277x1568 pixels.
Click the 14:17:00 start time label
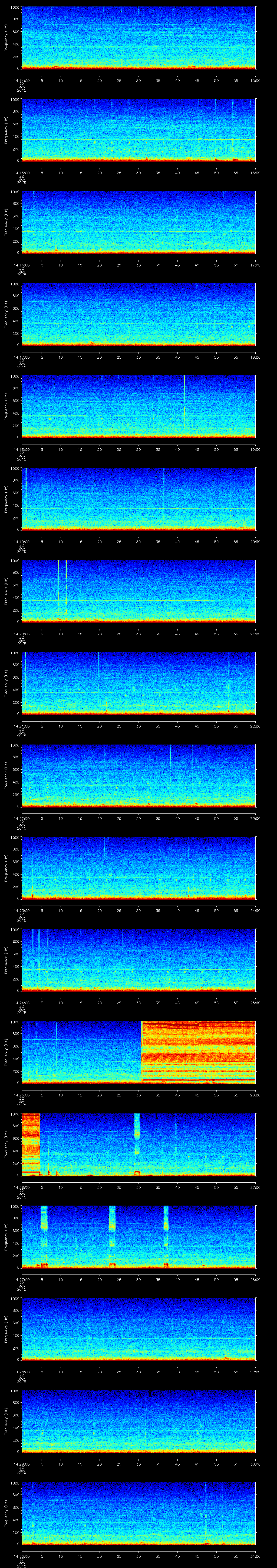coord(21,357)
